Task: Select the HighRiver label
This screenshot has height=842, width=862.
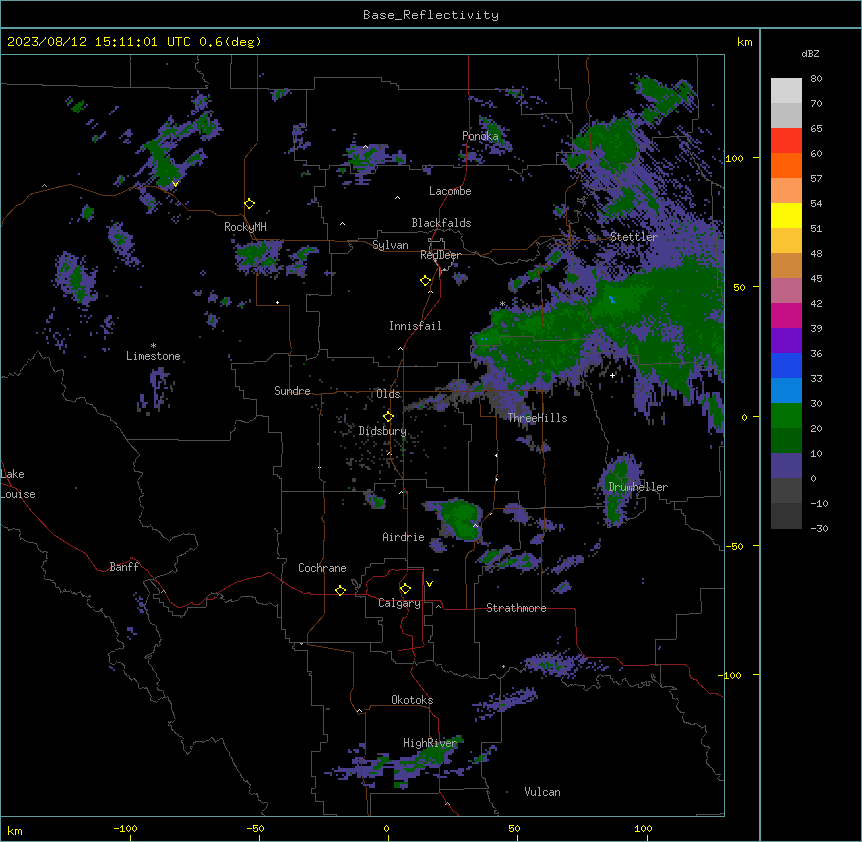Action: click(430, 743)
